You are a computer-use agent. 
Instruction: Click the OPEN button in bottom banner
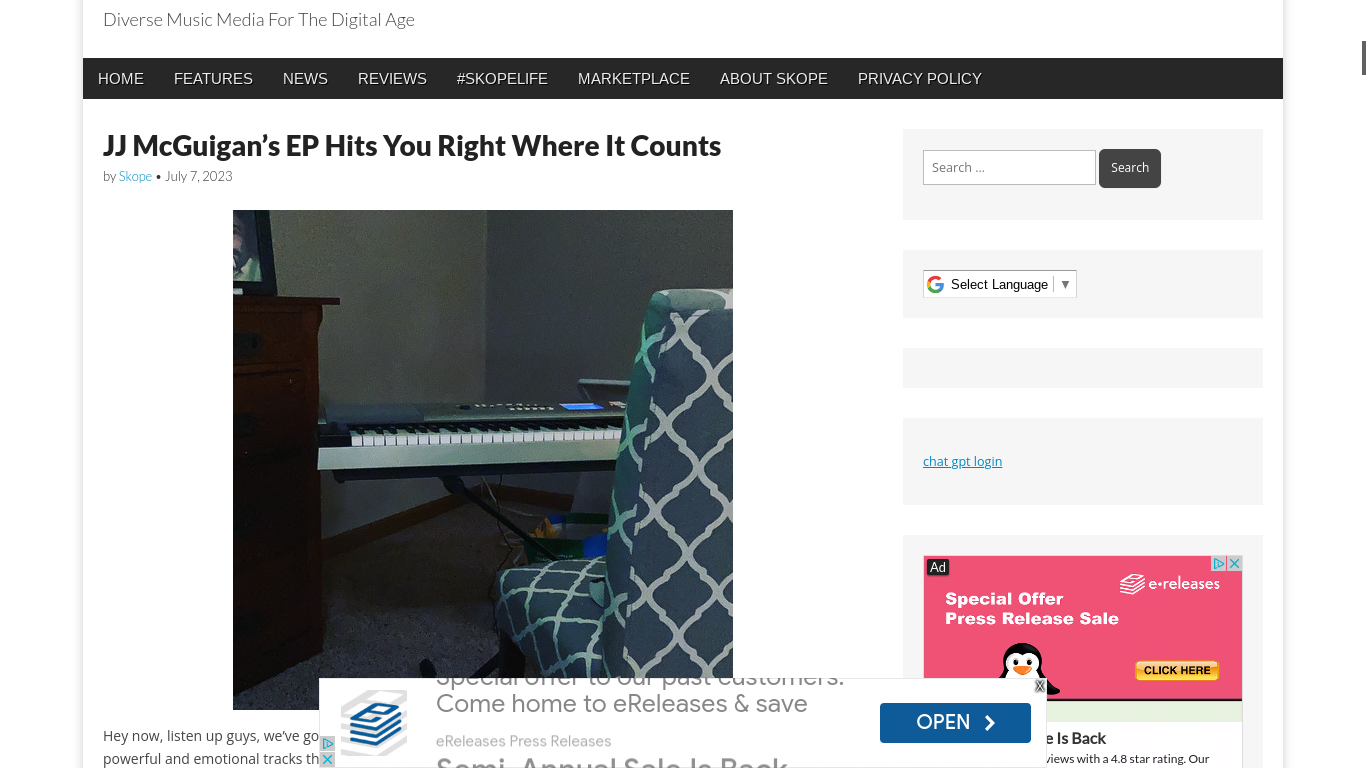[955, 723]
